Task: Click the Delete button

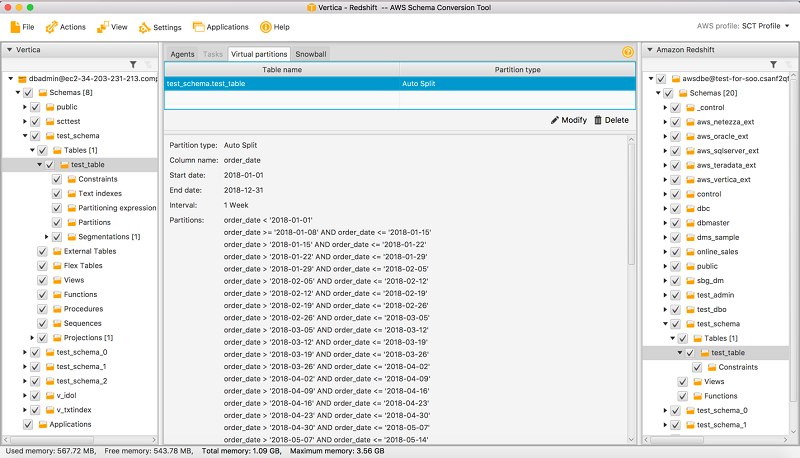Action: pyautogui.click(x=611, y=120)
